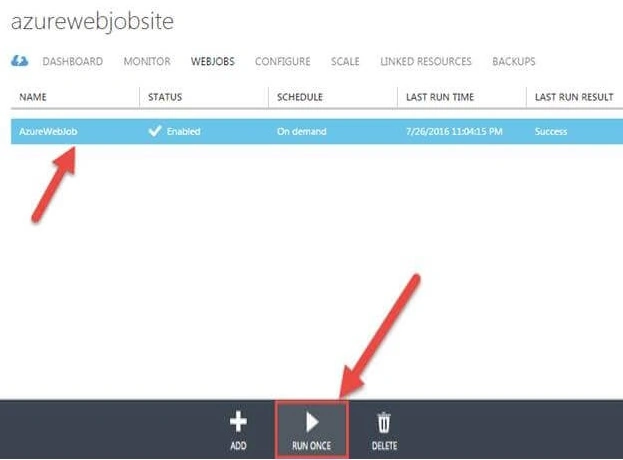Open the CONFIGURE tab
This screenshot has width=623, height=460.
tap(282, 62)
